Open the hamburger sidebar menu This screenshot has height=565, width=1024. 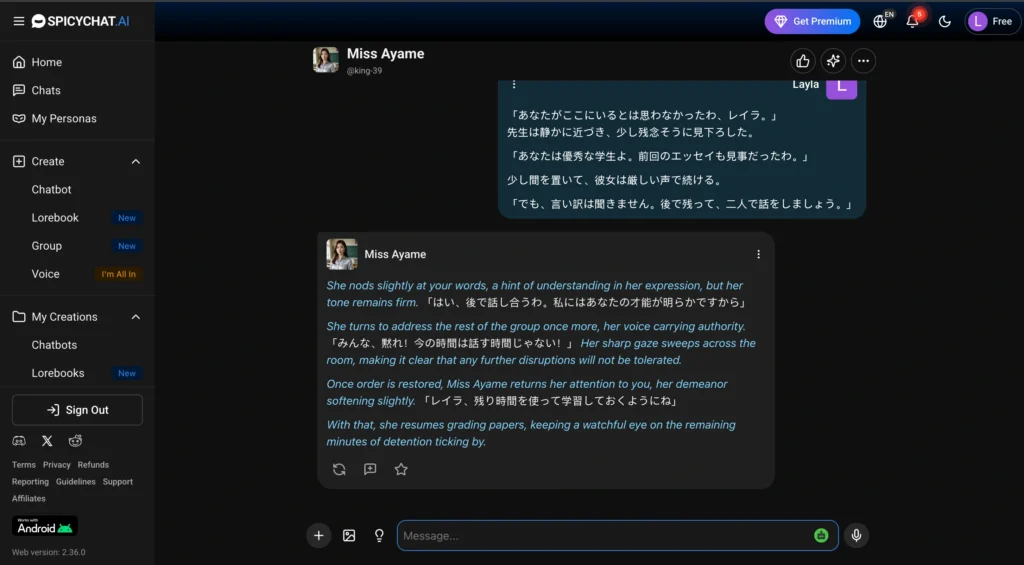pos(19,22)
